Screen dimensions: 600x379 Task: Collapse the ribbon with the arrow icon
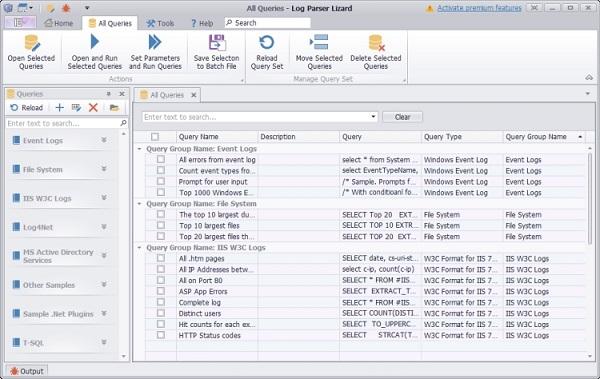tap(589, 78)
